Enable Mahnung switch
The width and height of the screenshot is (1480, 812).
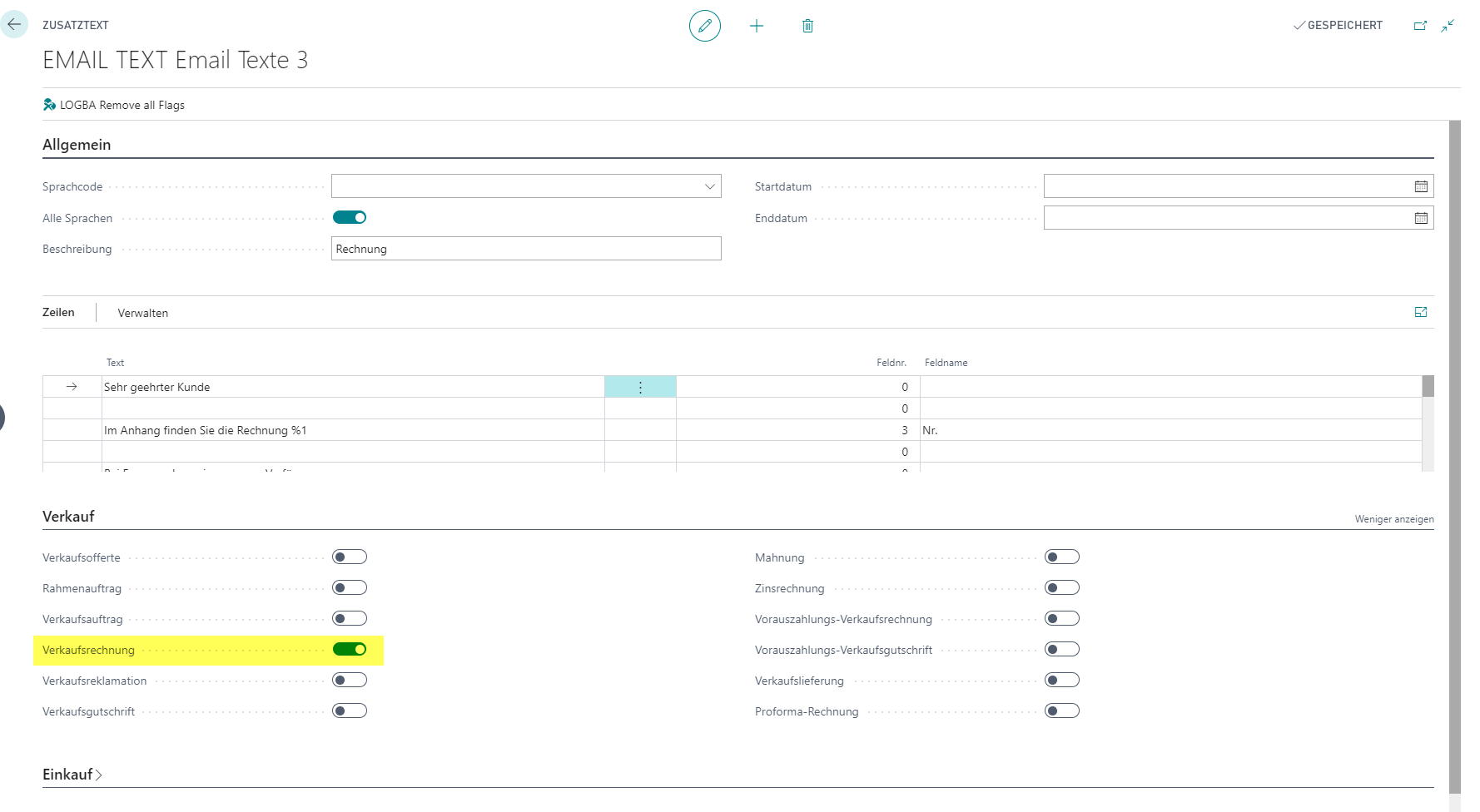1062,557
